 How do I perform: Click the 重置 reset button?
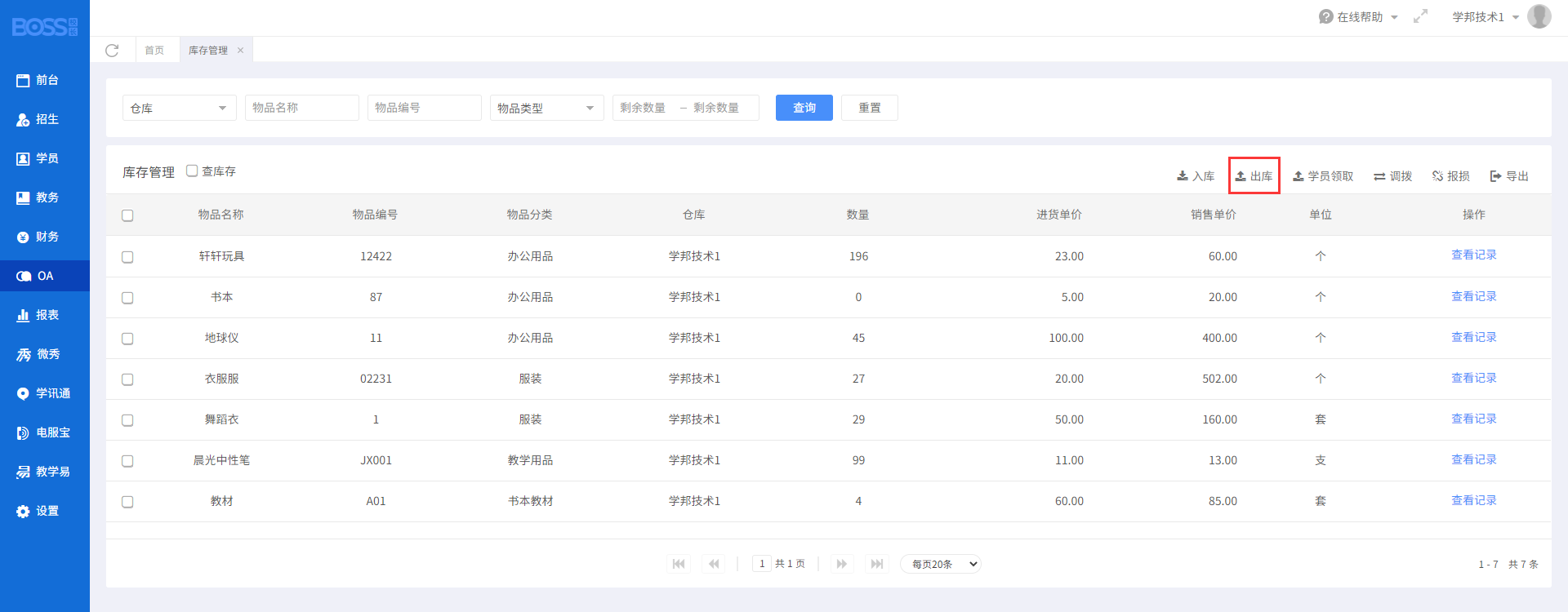coord(870,108)
